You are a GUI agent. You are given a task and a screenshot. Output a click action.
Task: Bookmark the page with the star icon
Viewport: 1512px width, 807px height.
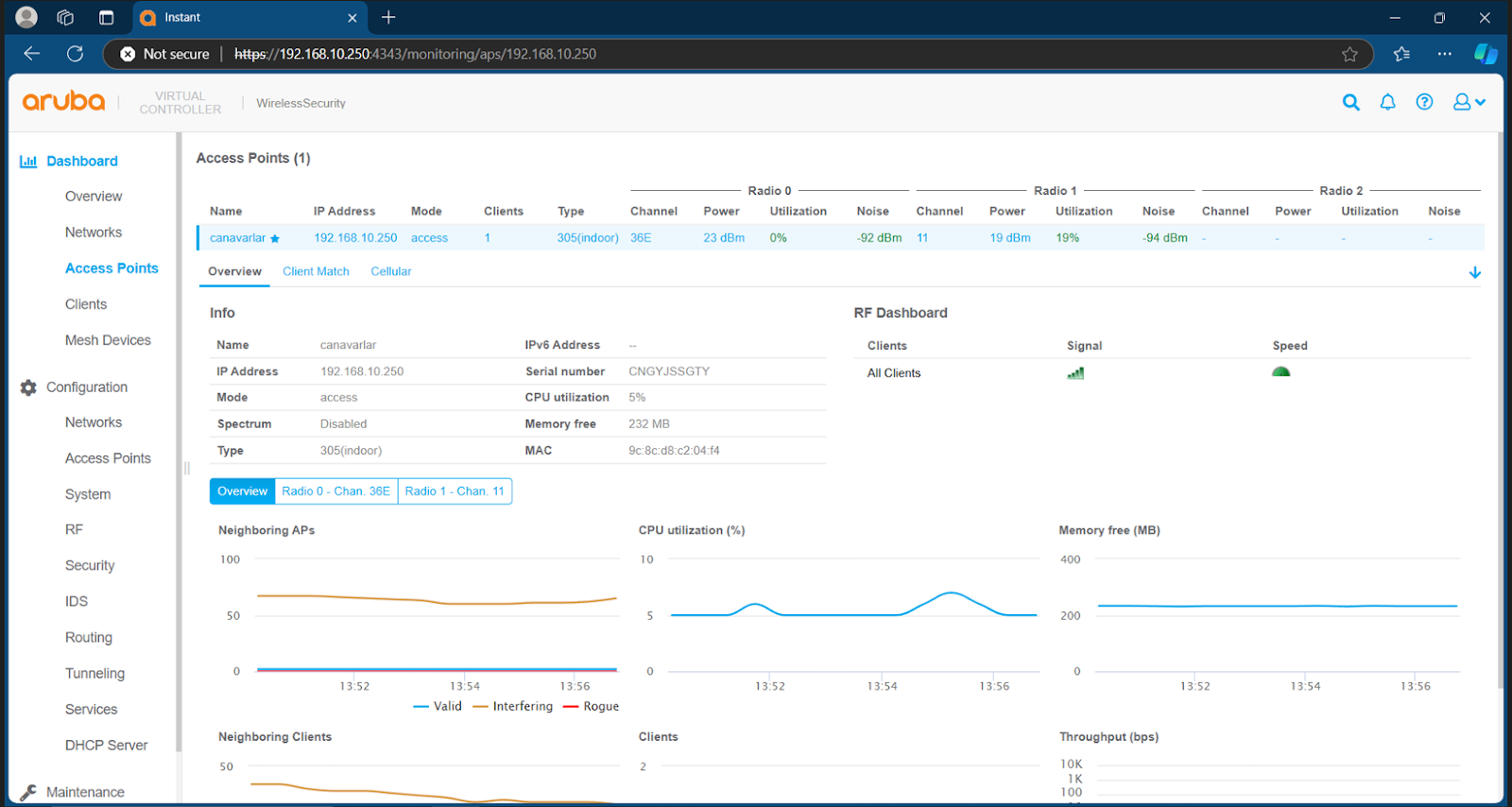(x=1349, y=54)
